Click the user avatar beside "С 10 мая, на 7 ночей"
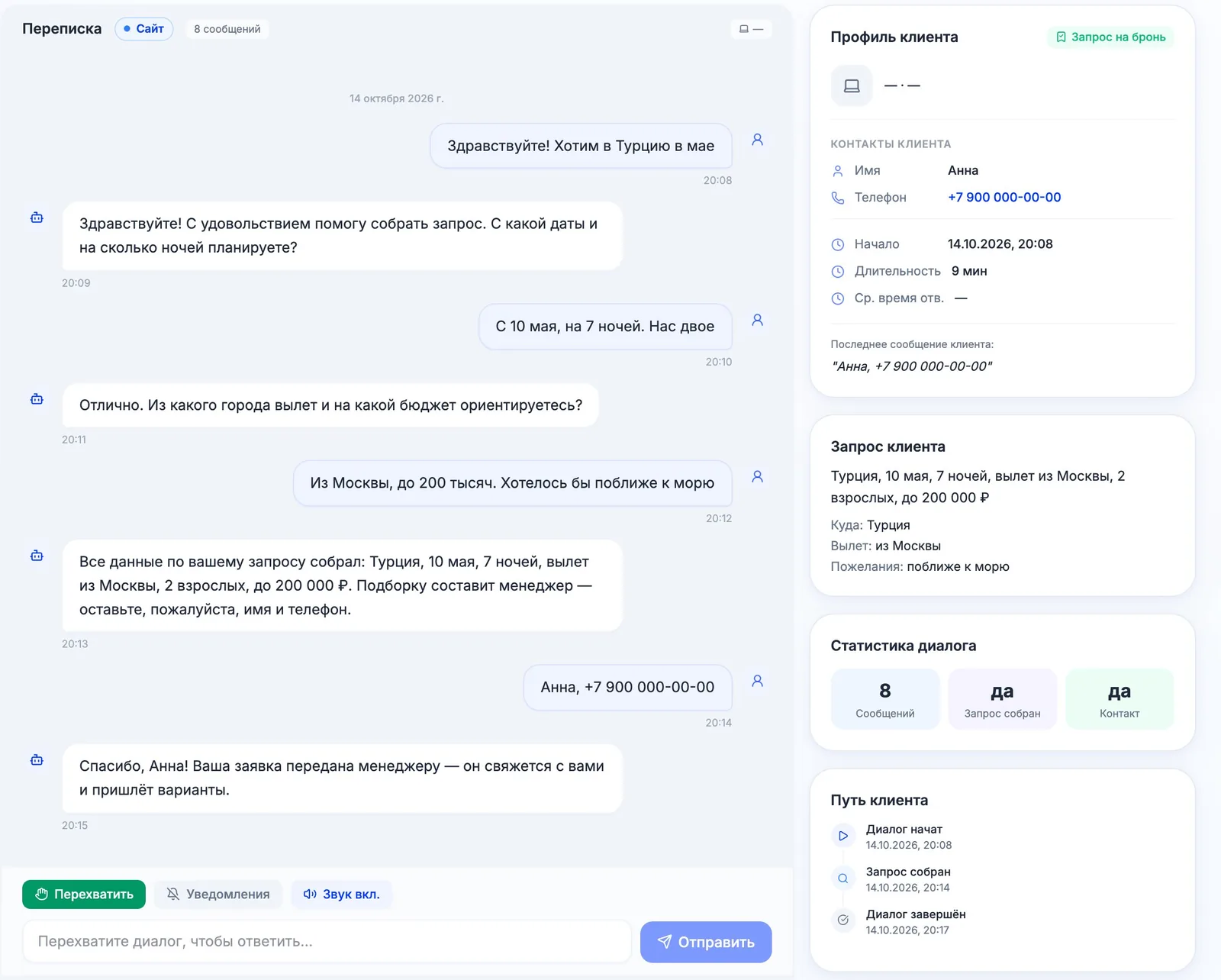Viewport: 1221px width, 980px height. [757, 320]
